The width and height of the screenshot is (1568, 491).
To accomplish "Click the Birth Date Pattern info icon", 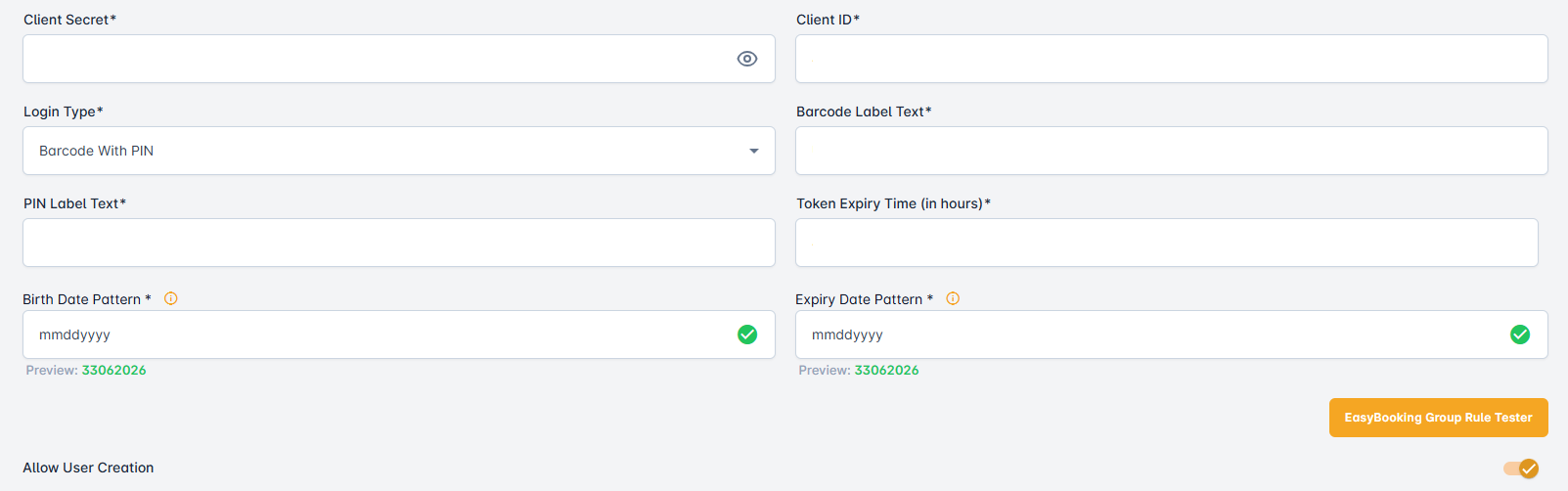I will [171, 299].
